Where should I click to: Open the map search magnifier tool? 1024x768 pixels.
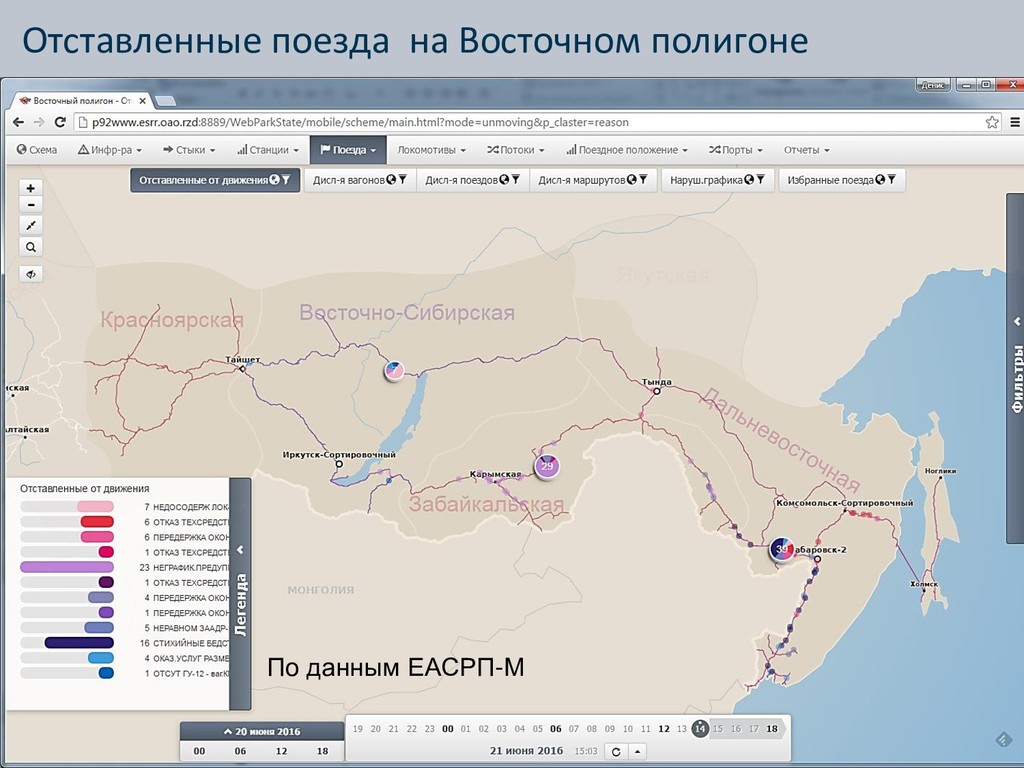[31, 248]
